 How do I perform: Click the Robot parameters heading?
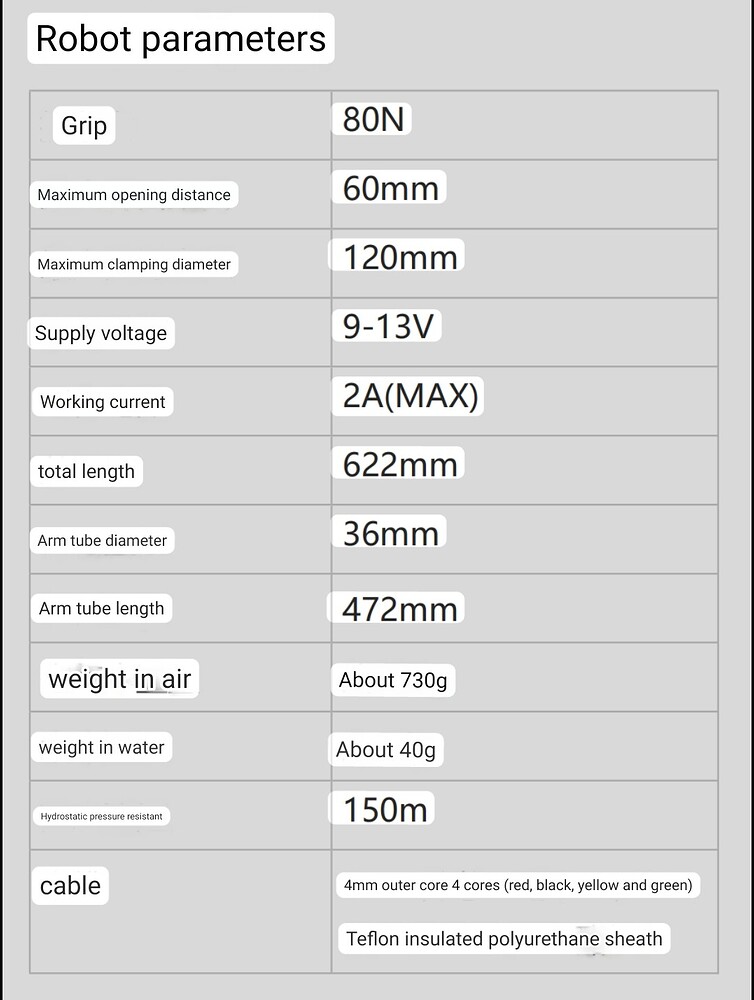tap(180, 39)
